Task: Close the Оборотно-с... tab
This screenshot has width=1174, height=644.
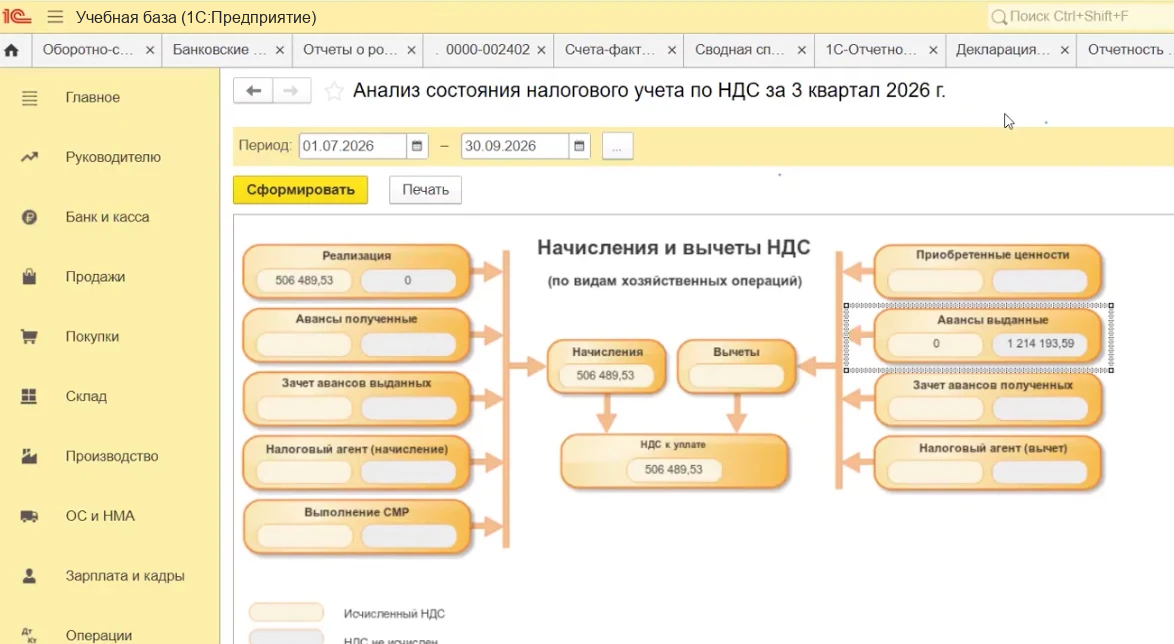Action: point(150,50)
